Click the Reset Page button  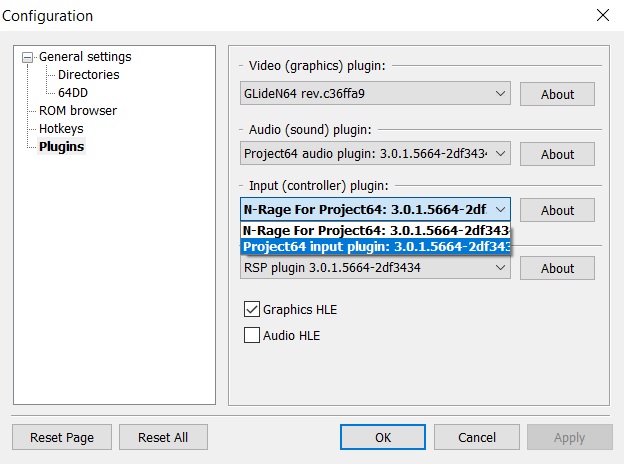(x=62, y=437)
